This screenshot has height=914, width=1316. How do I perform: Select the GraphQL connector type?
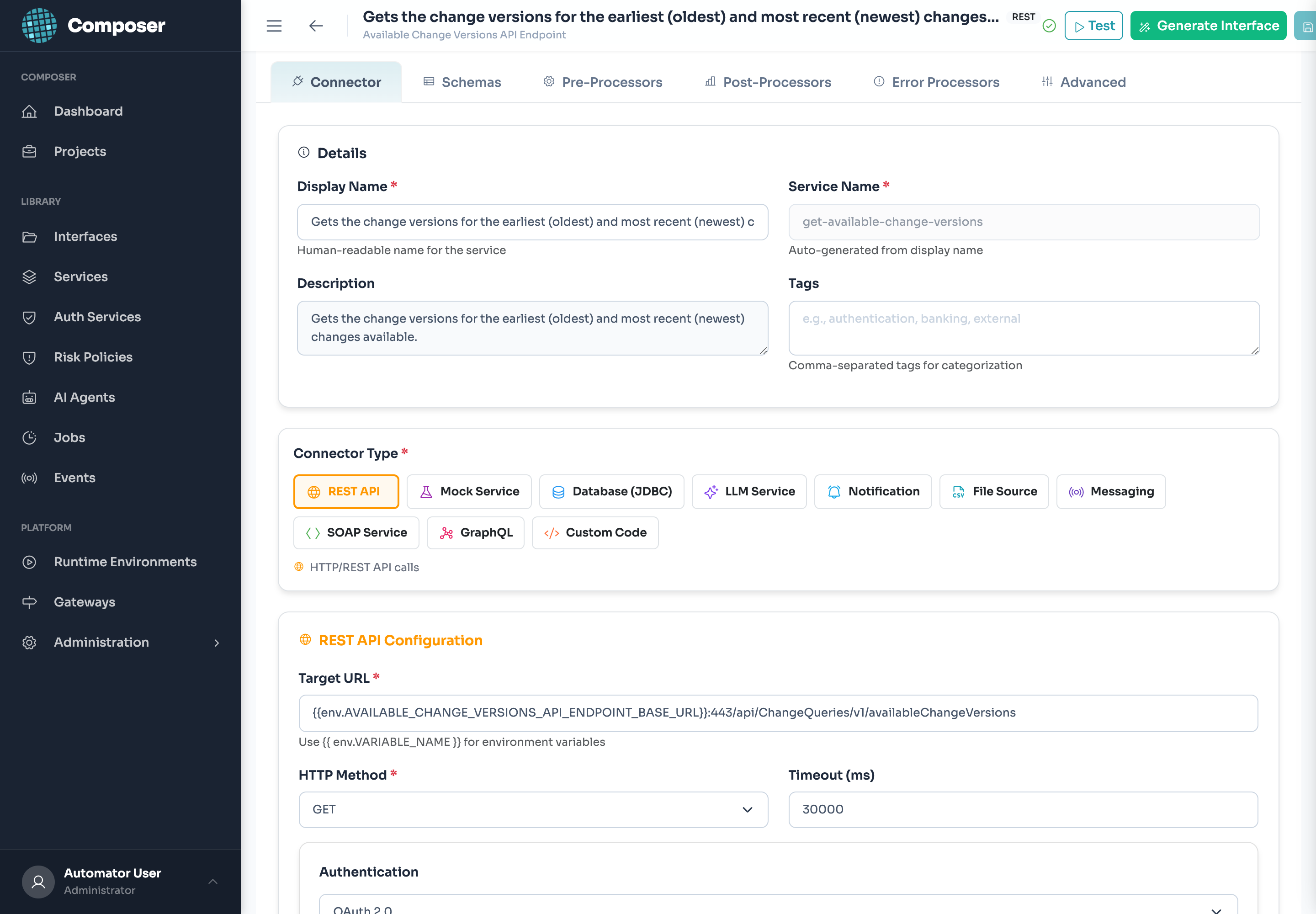[475, 532]
